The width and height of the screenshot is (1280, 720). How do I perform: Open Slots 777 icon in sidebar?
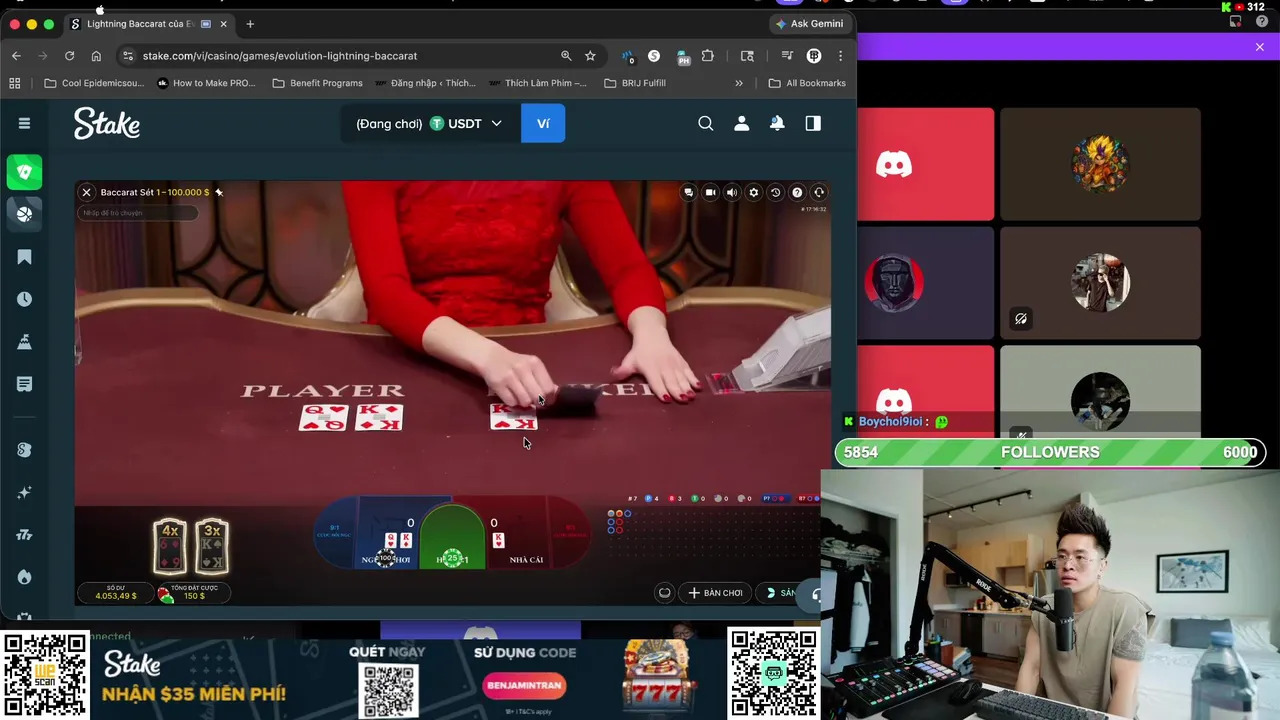pos(25,535)
